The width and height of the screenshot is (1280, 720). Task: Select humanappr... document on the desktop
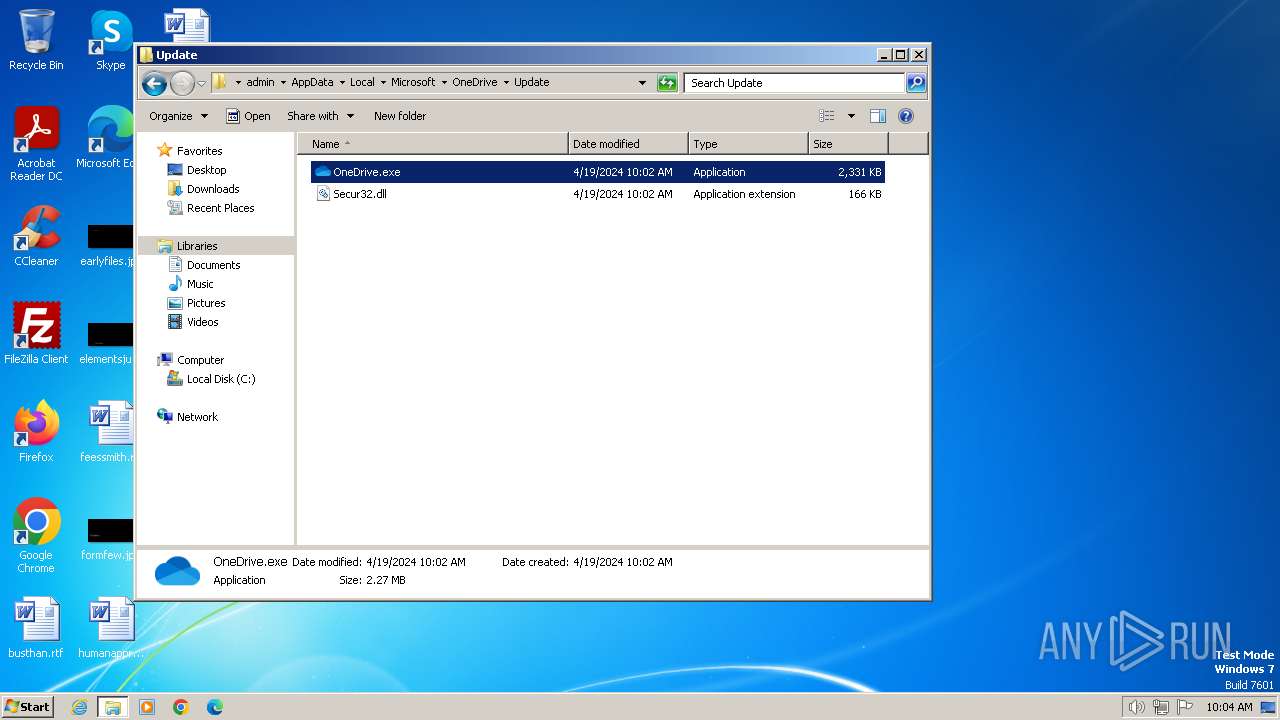point(111,628)
